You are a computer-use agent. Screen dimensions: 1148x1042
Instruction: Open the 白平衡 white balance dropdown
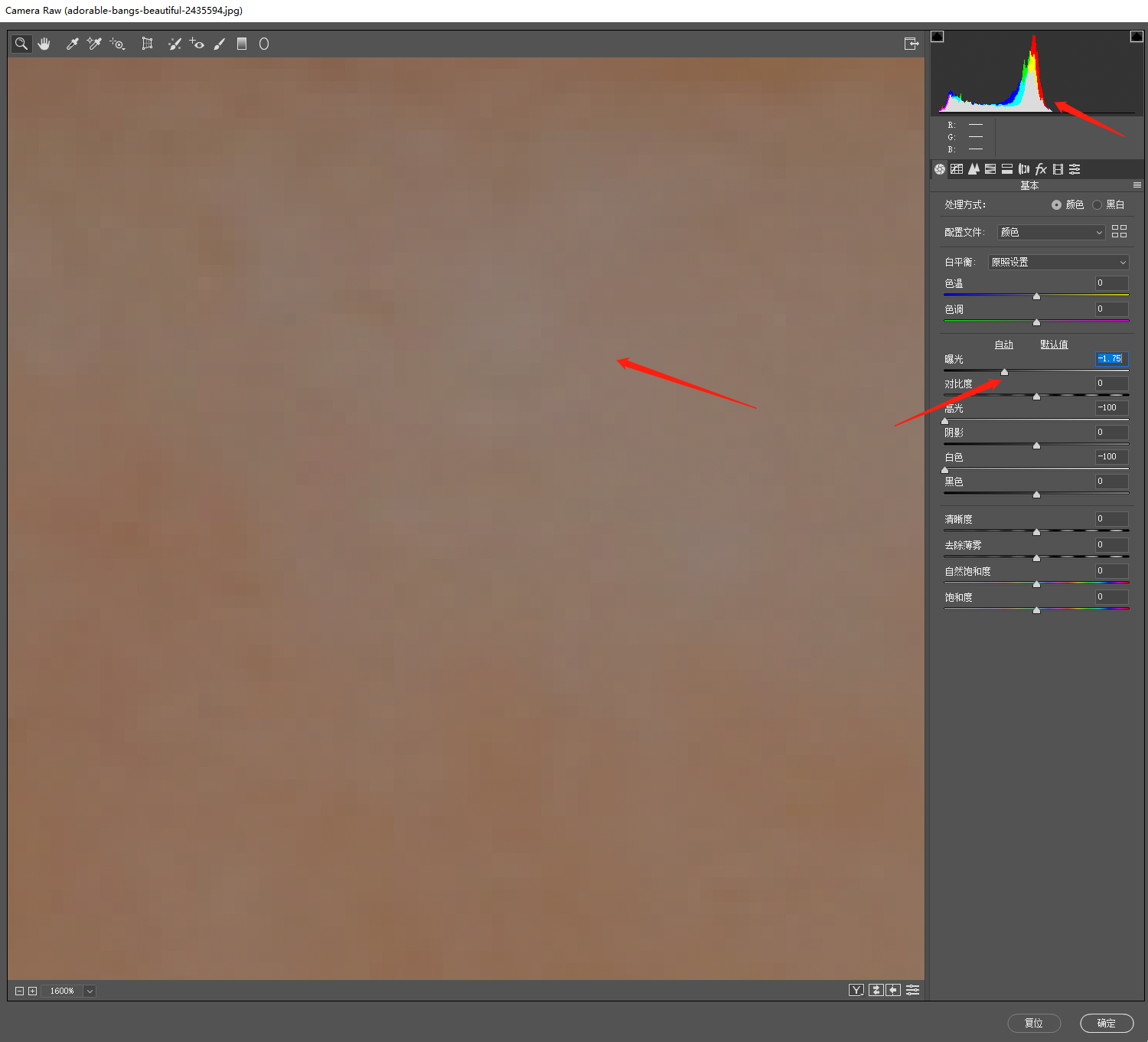[x=1058, y=262]
